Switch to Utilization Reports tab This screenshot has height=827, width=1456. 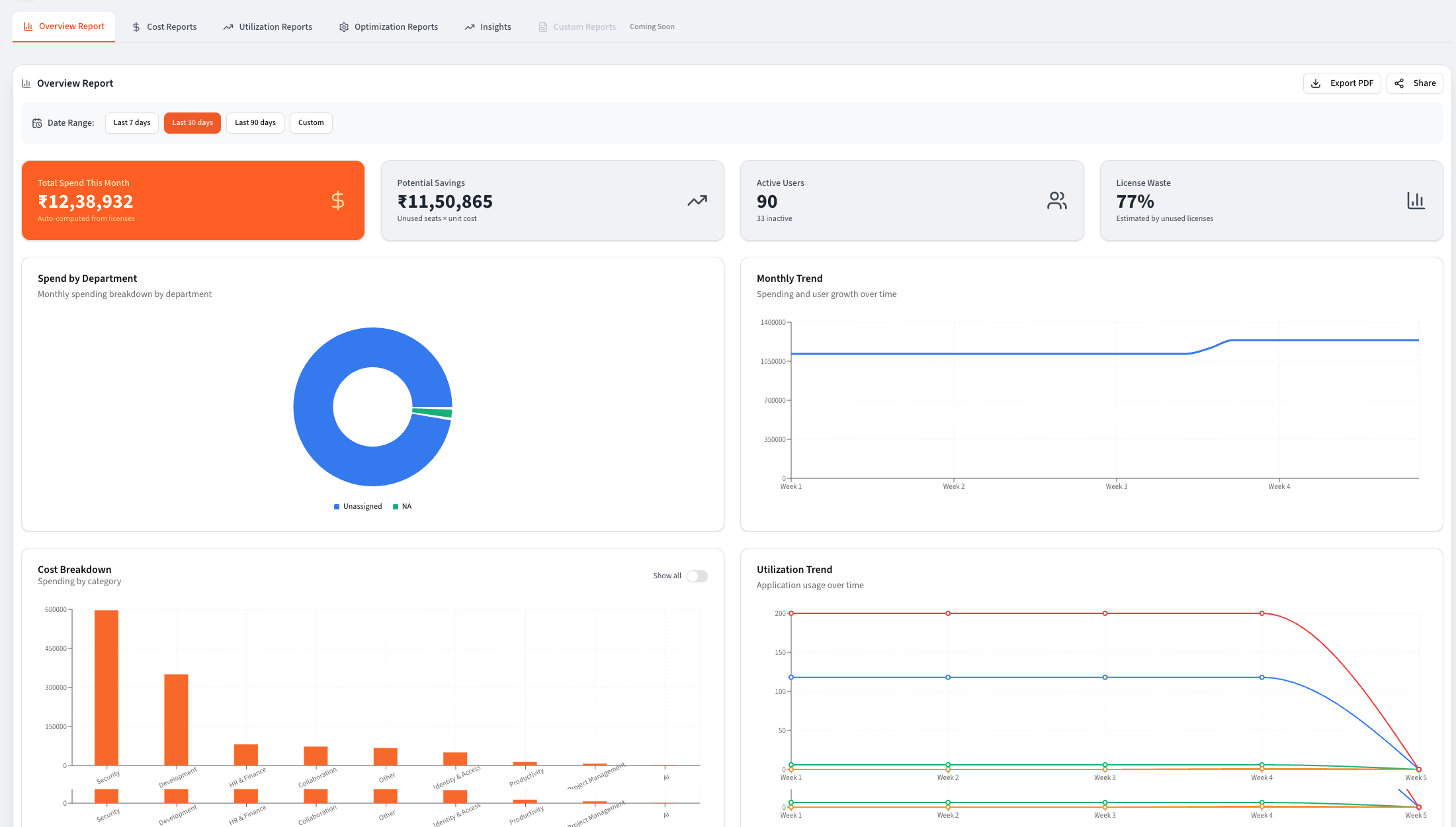tap(267, 27)
